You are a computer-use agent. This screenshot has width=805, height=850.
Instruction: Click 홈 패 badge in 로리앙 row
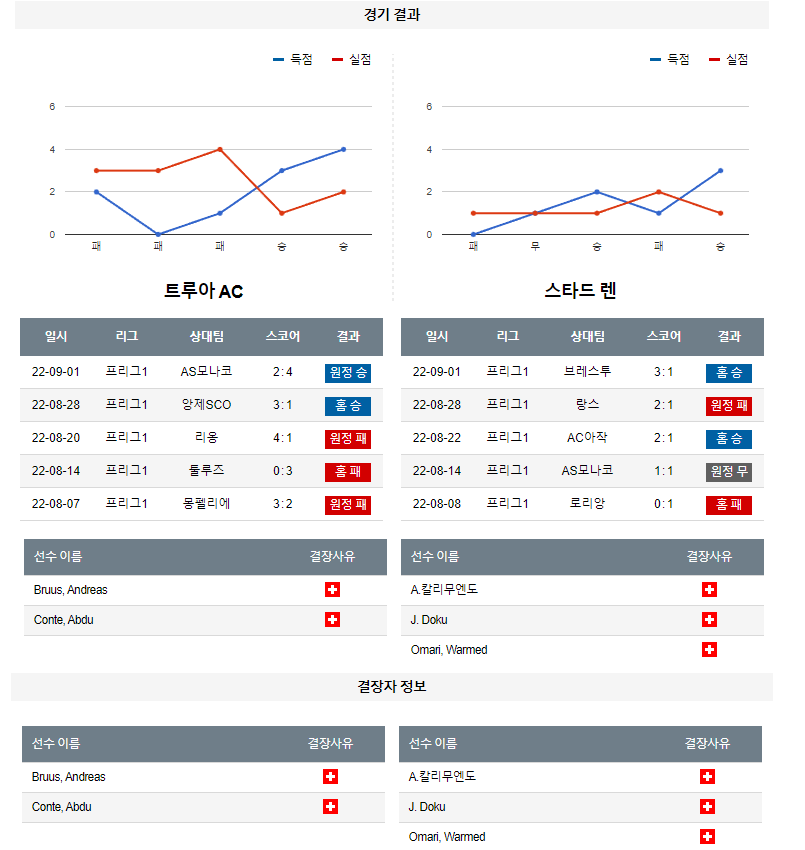(729, 505)
